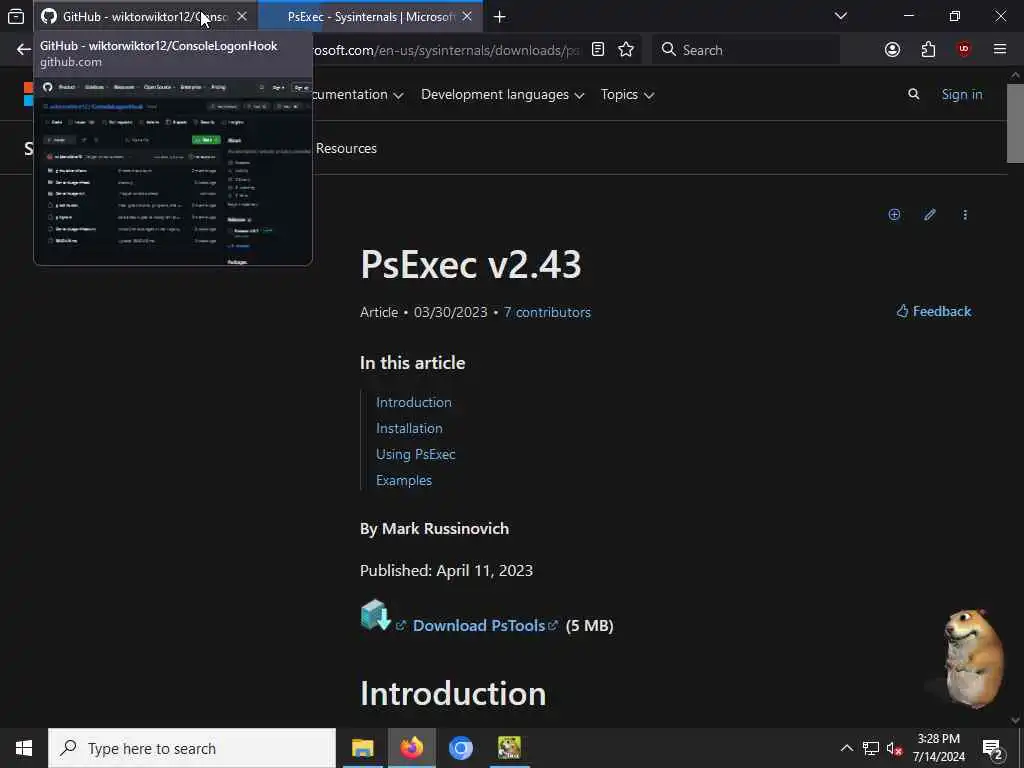1024x768 pixels.
Task: Click the Download PsTools link
Action: pos(479,626)
